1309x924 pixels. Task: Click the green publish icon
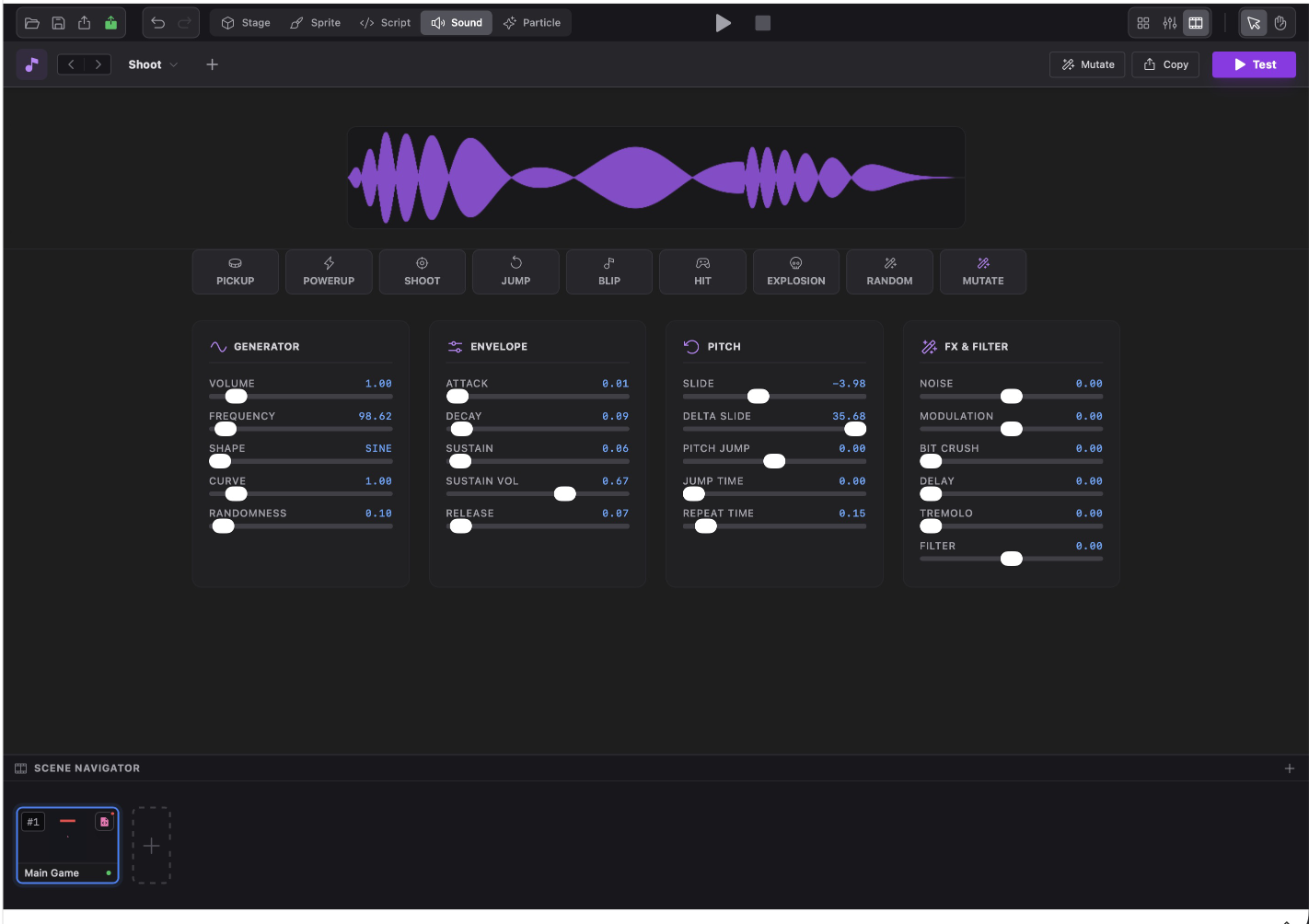(x=110, y=23)
